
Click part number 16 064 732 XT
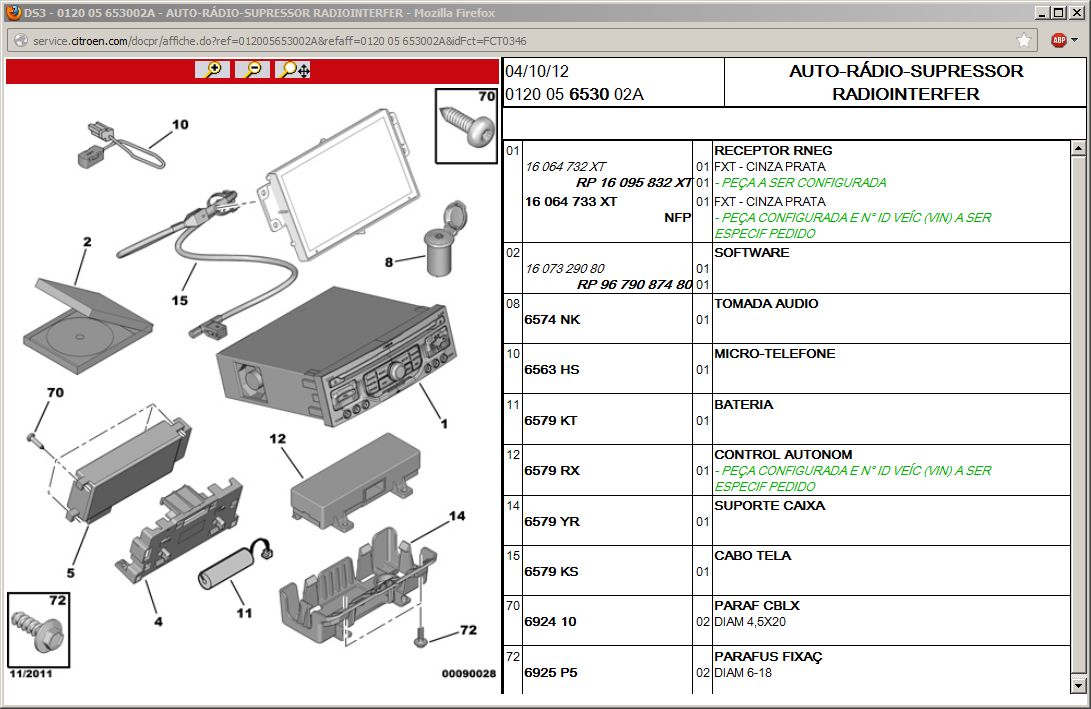point(566,167)
